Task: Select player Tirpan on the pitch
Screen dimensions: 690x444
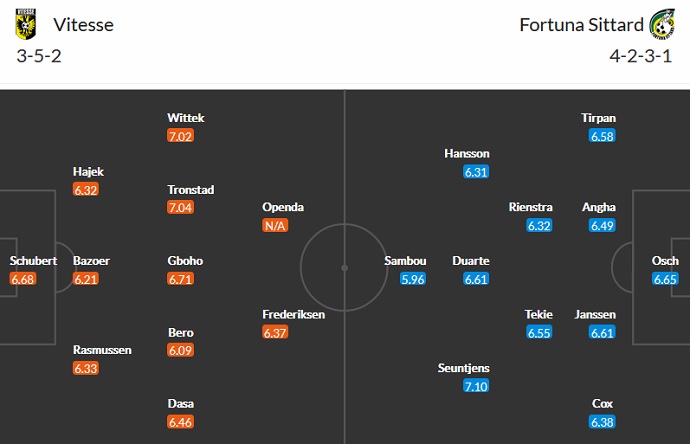Action: coord(599,118)
